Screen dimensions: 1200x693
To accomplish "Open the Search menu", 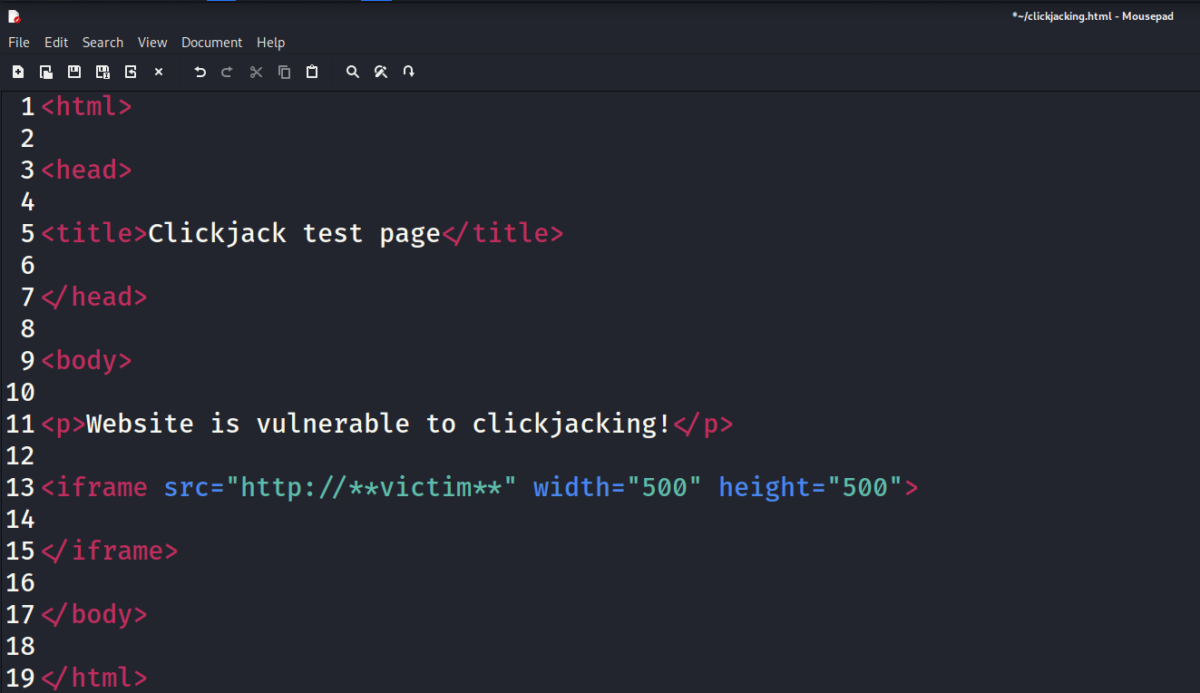I will point(102,42).
